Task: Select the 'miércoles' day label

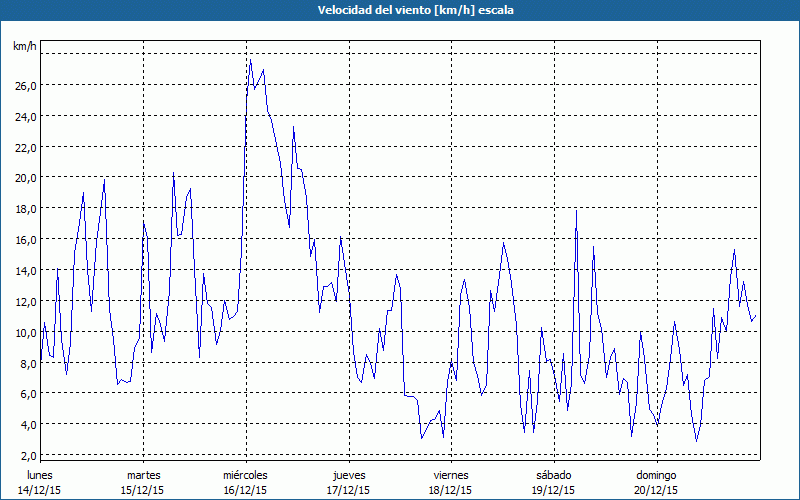Action: 246,474
